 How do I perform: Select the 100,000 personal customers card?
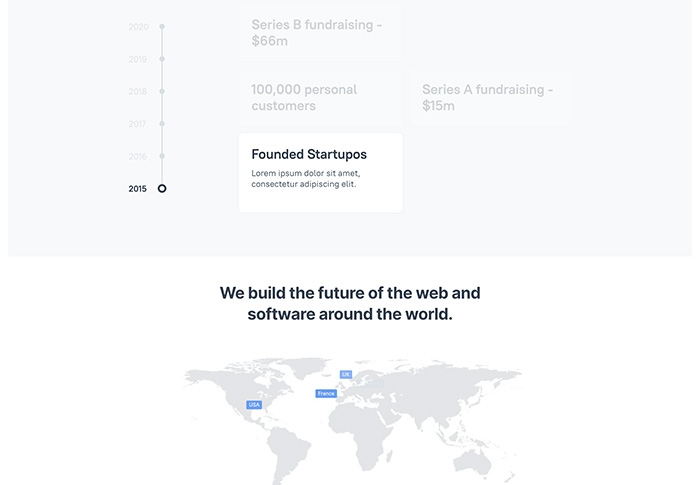[x=320, y=97]
